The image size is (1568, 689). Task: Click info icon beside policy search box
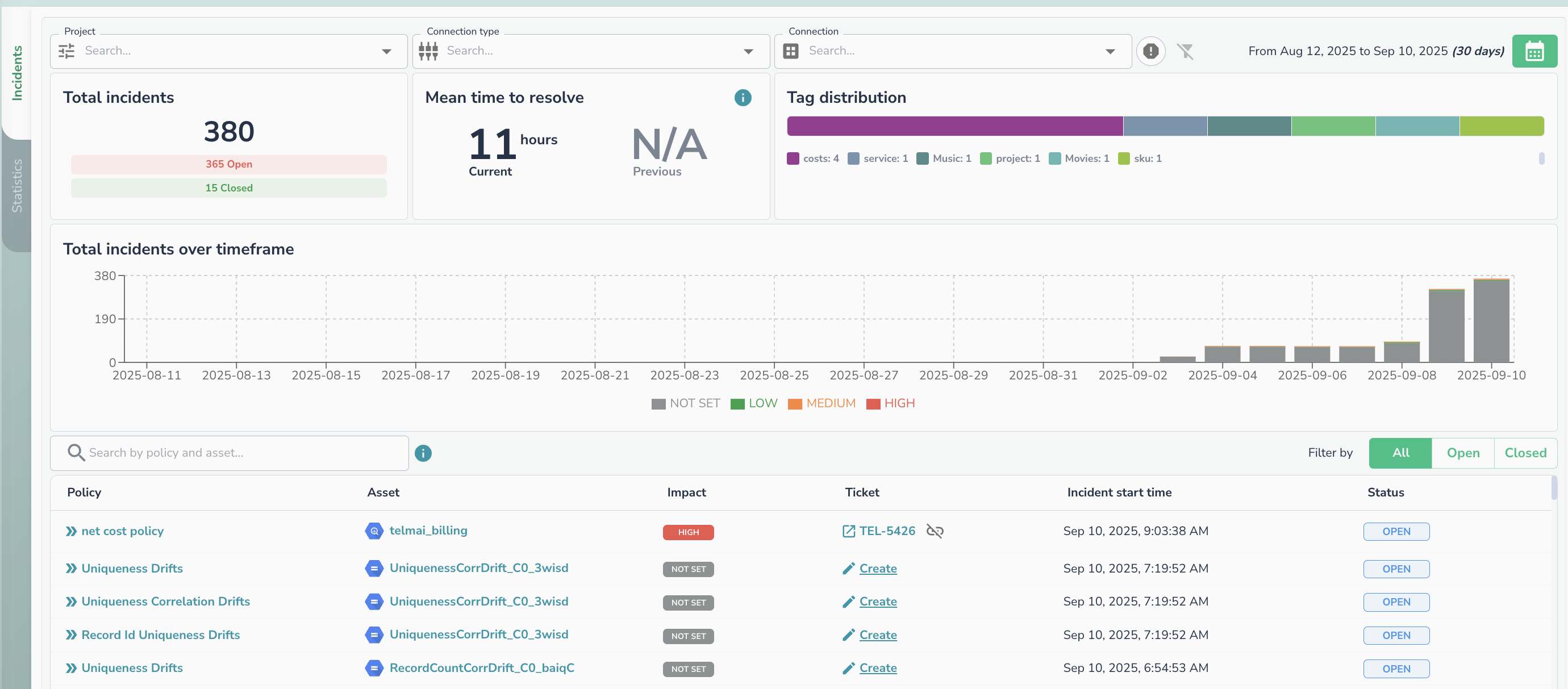(x=423, y=453)
